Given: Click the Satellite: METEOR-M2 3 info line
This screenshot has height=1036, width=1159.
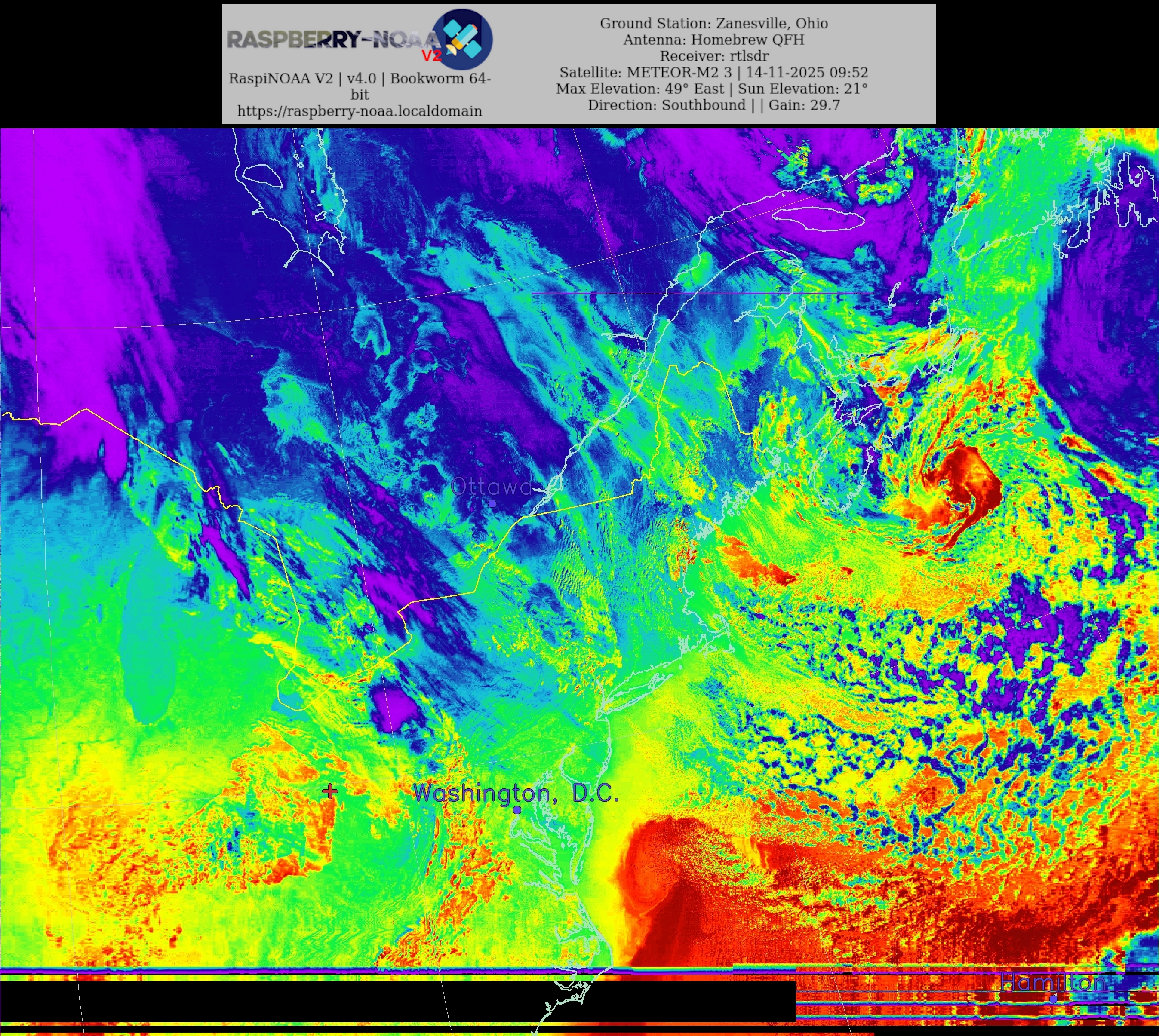Looking at the screenshot, I should (x=713, y=72).
